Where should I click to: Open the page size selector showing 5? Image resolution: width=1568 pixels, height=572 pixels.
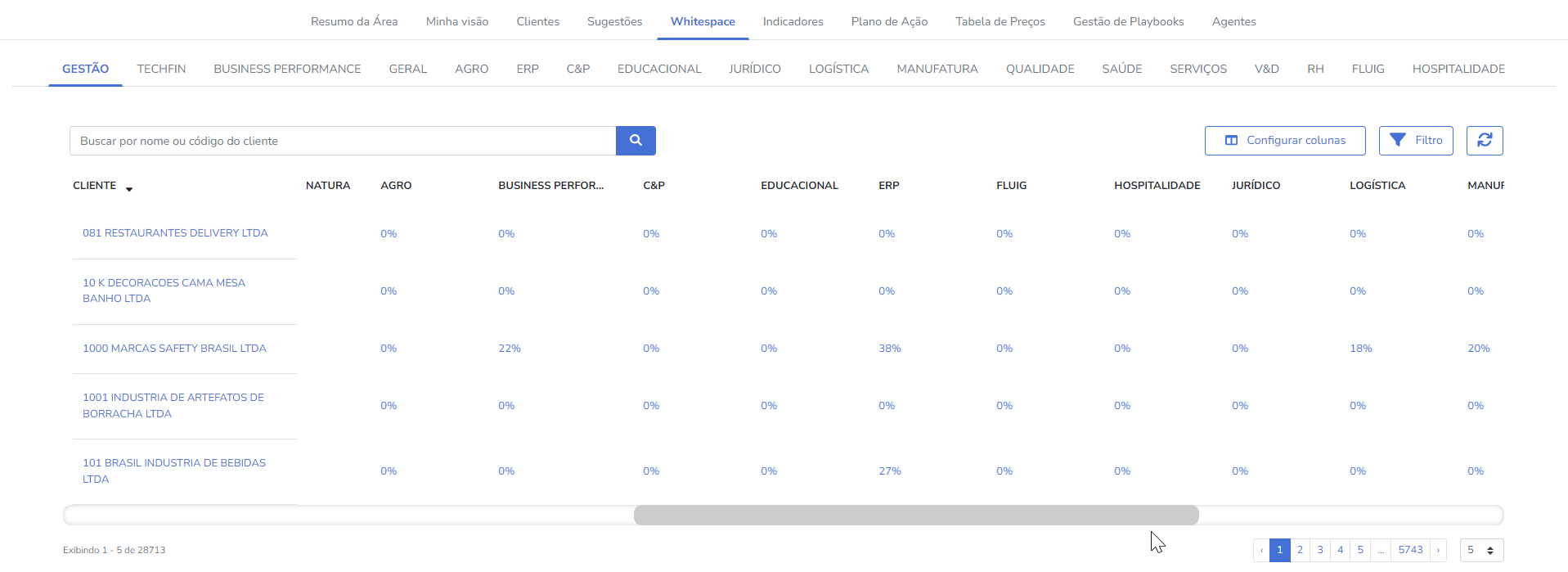click(x=1481, y=550)
